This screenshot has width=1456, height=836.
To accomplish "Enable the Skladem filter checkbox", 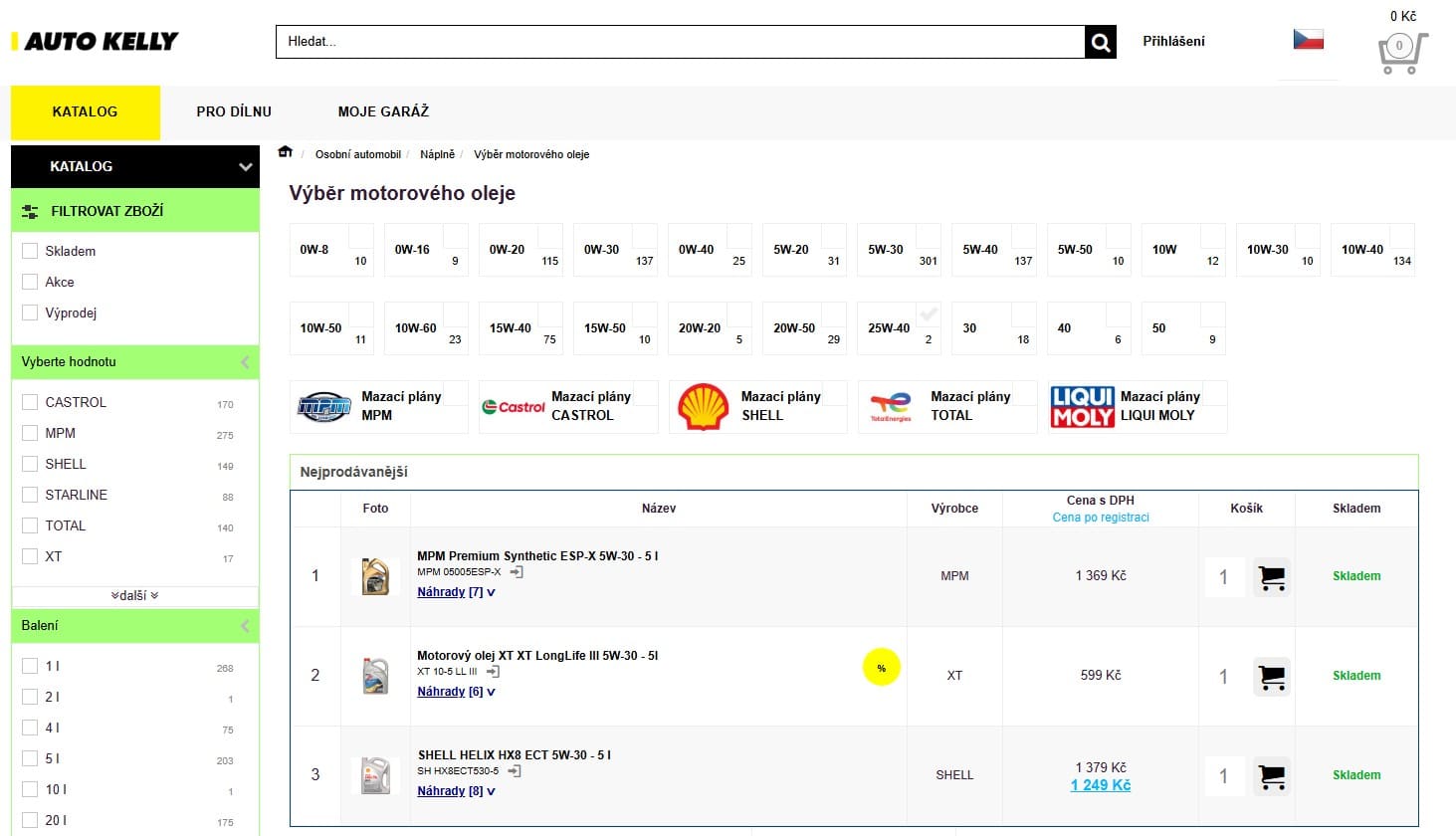I will [30, 252].
